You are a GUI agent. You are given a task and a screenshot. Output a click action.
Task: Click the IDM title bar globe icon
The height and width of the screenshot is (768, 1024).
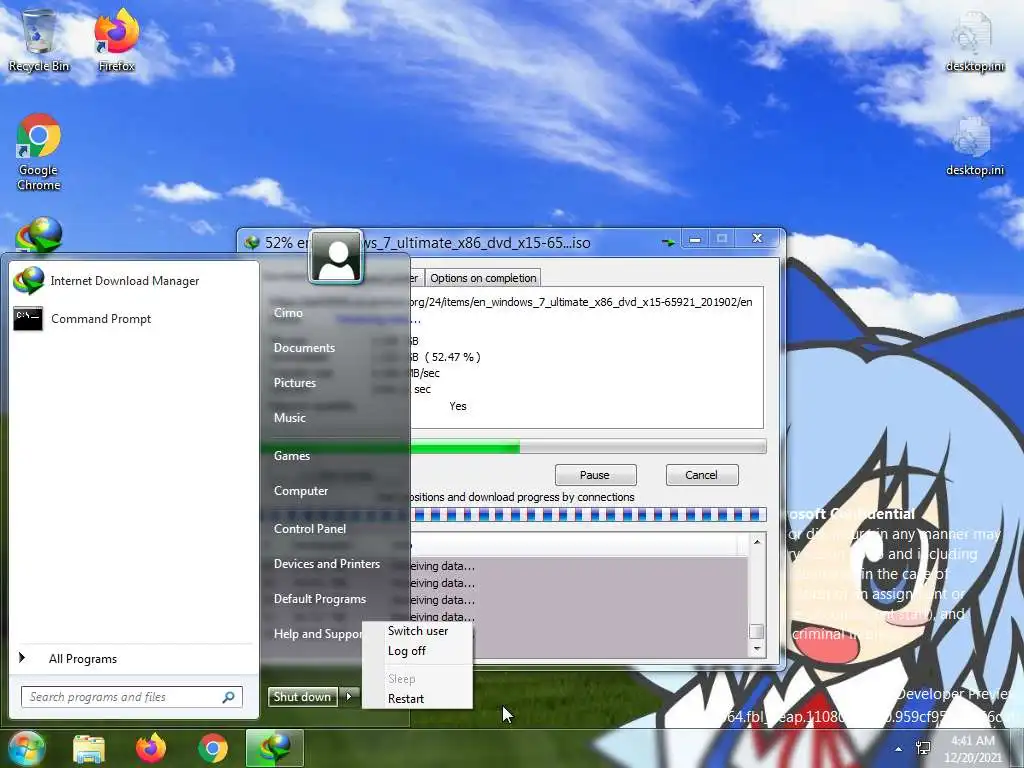[x=251, y=243]
